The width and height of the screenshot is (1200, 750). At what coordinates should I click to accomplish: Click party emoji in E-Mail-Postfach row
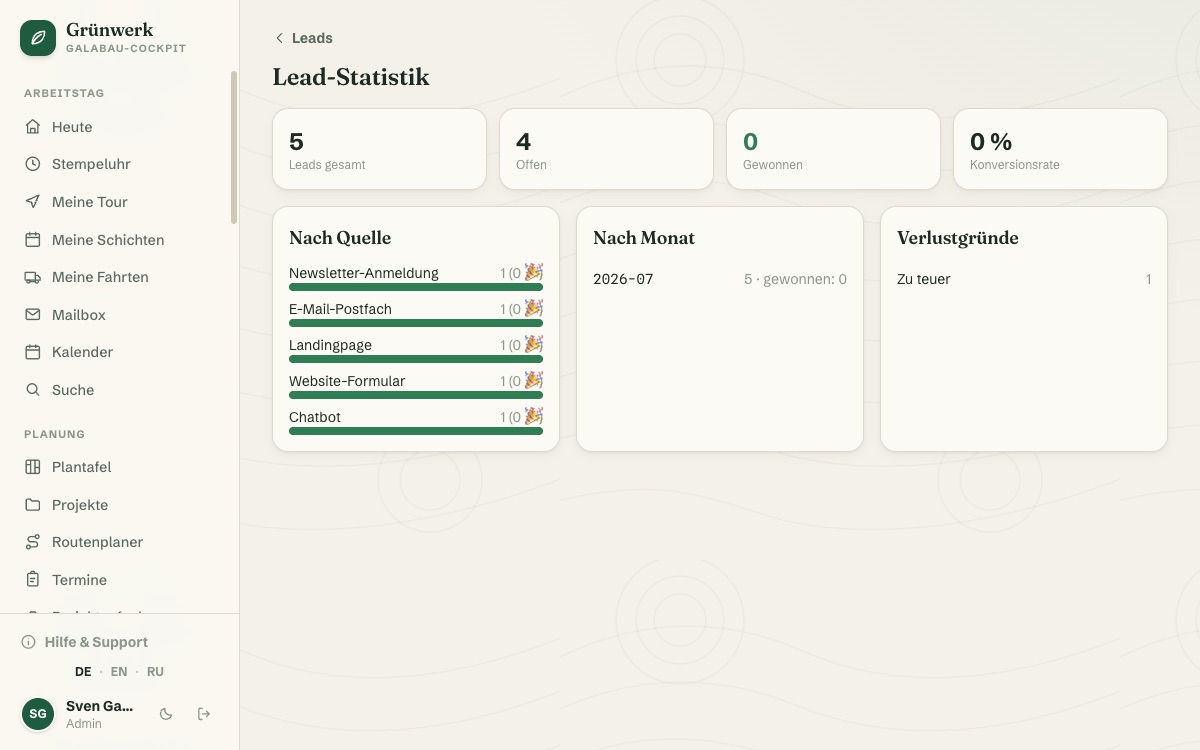coord(534,308)
